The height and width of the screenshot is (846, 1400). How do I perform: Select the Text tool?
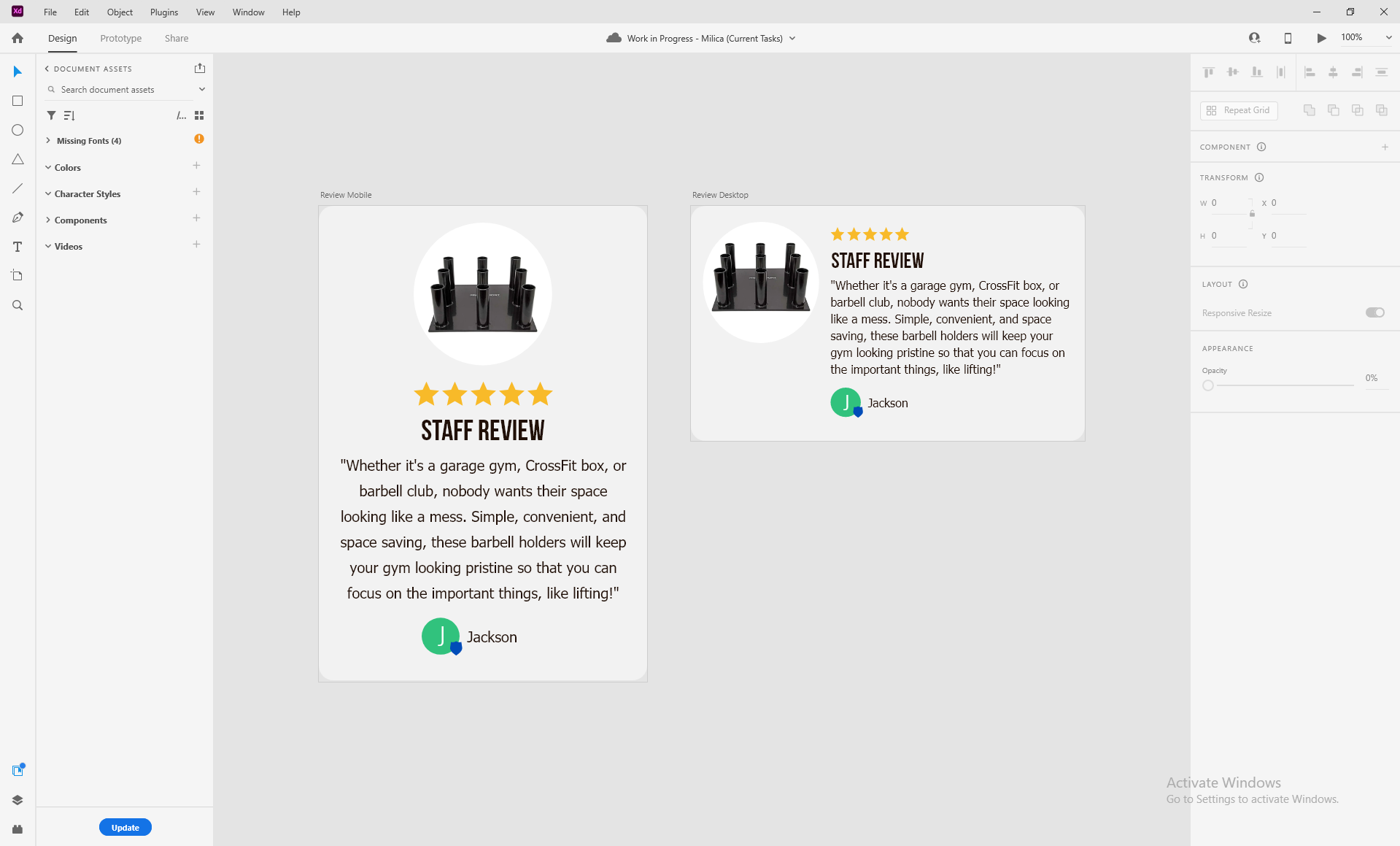[17, 246]
